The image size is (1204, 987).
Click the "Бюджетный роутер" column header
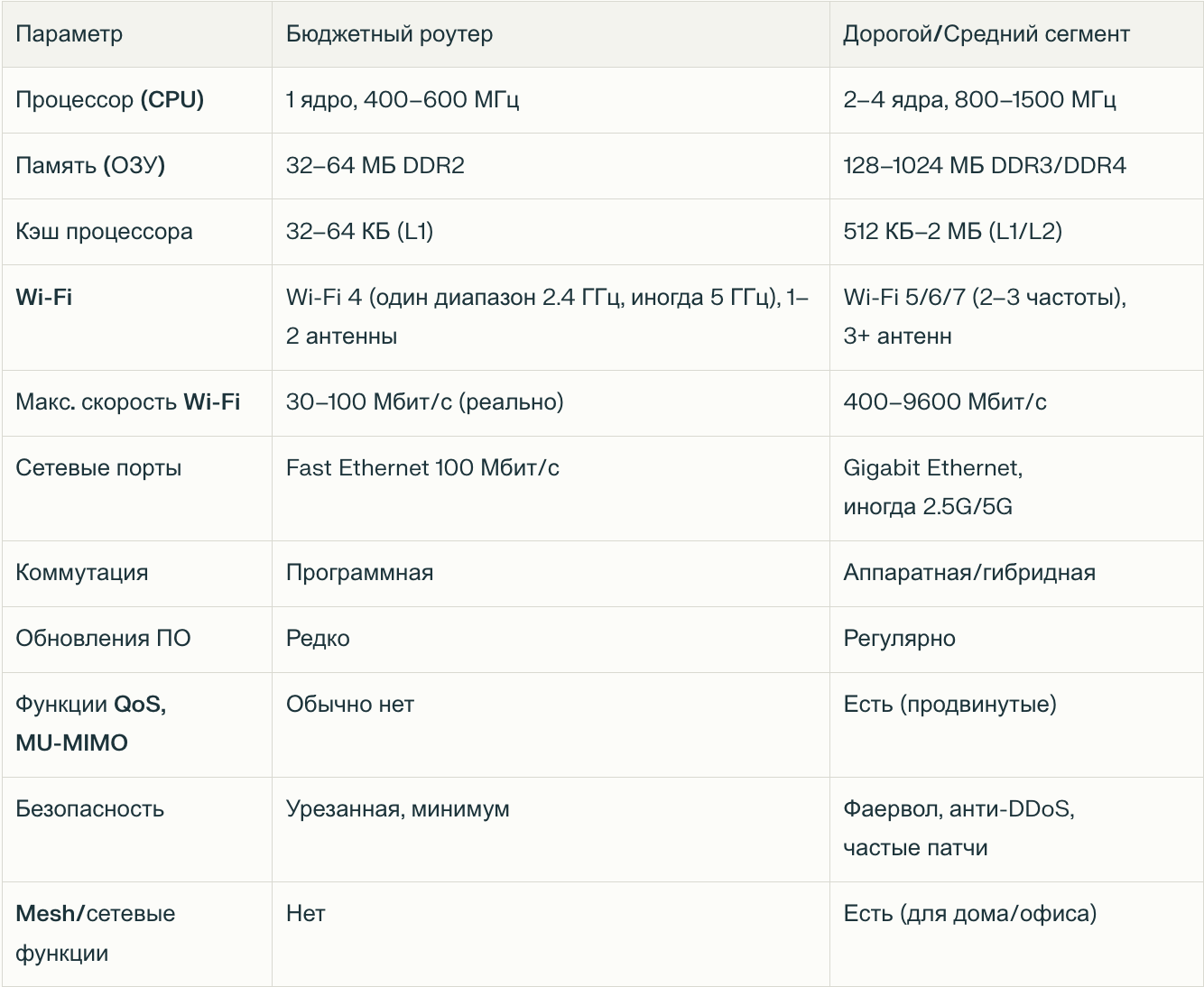pyautogui.click(x=389, y=34)
